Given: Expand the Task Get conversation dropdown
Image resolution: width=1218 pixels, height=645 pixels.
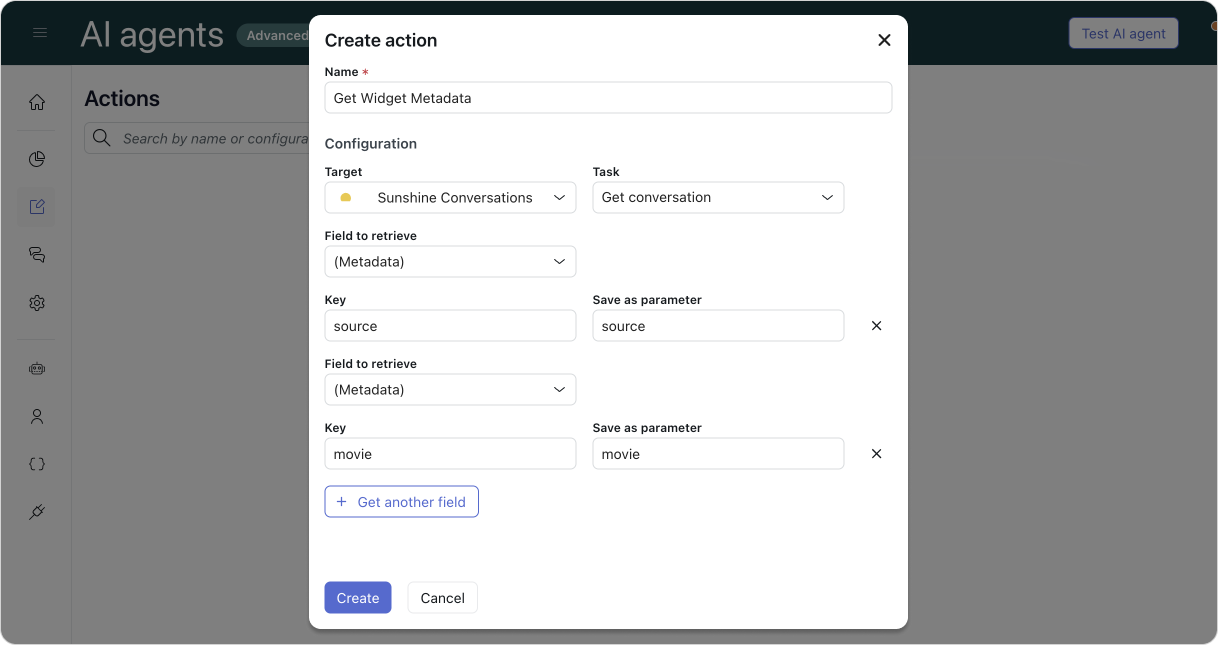Looking at the screenshot, I should [x=718, y=198].
